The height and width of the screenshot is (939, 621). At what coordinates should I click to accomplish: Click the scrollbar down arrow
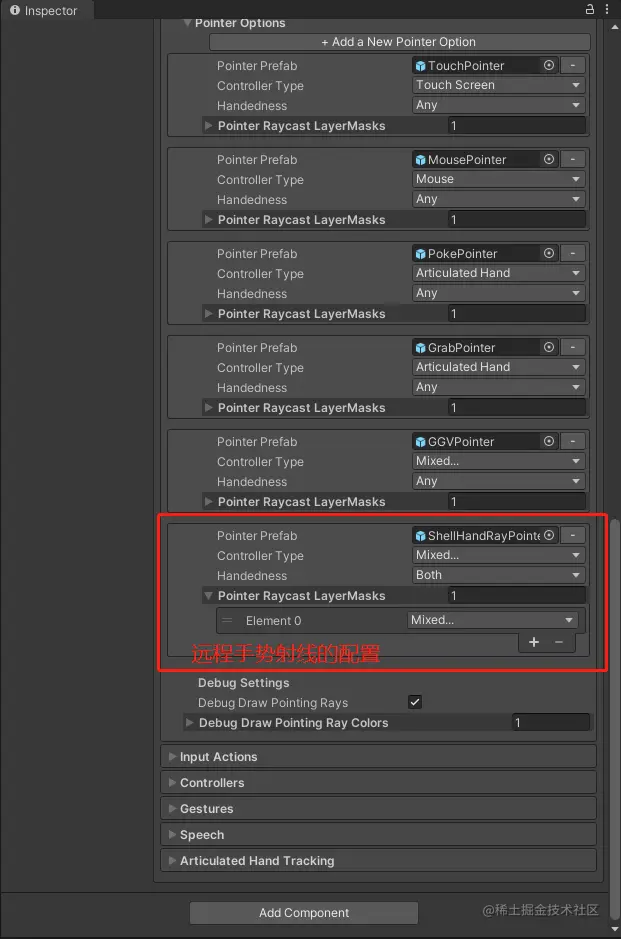(615, 929)
